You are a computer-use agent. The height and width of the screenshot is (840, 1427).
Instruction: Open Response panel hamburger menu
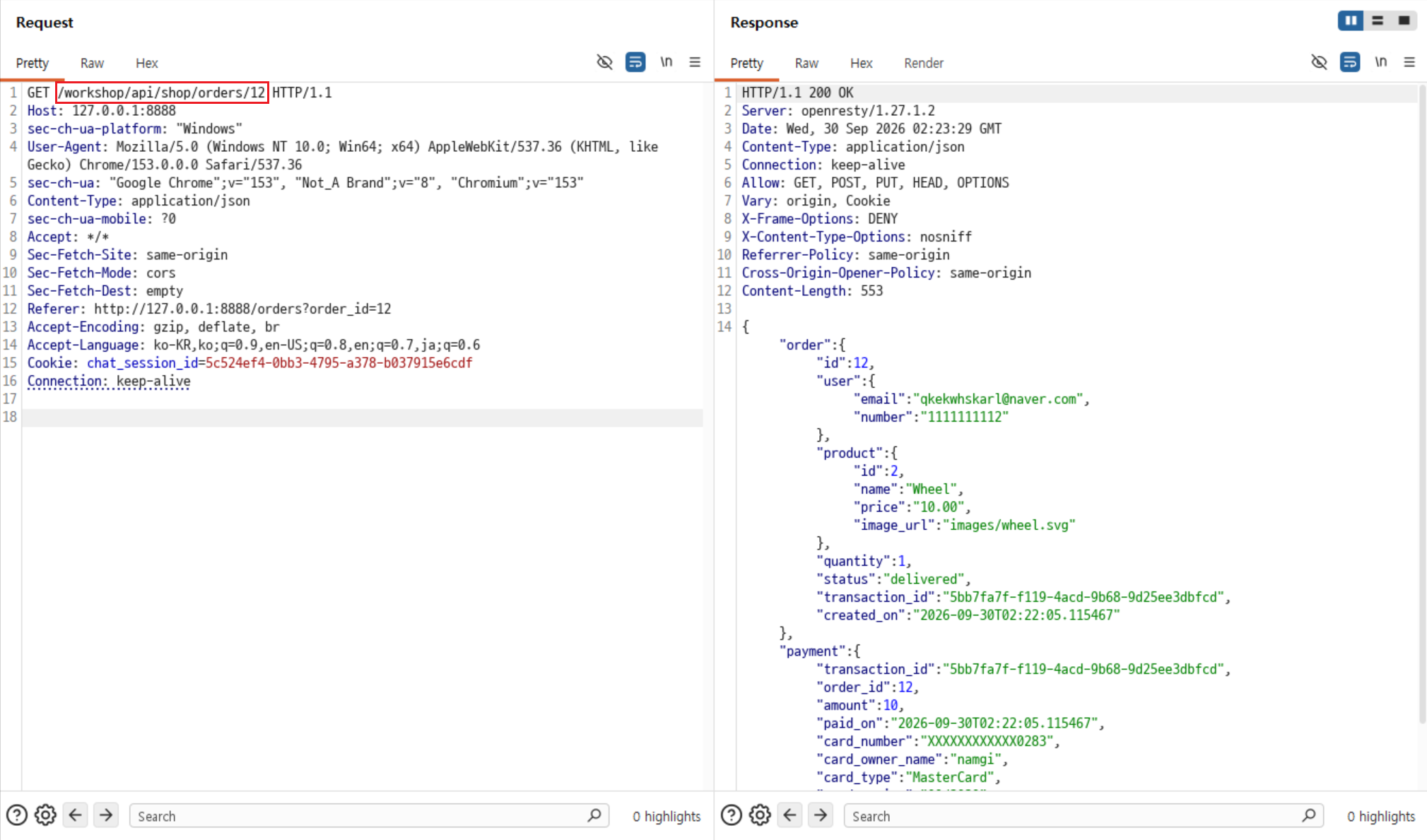[x=1409, y=62]
